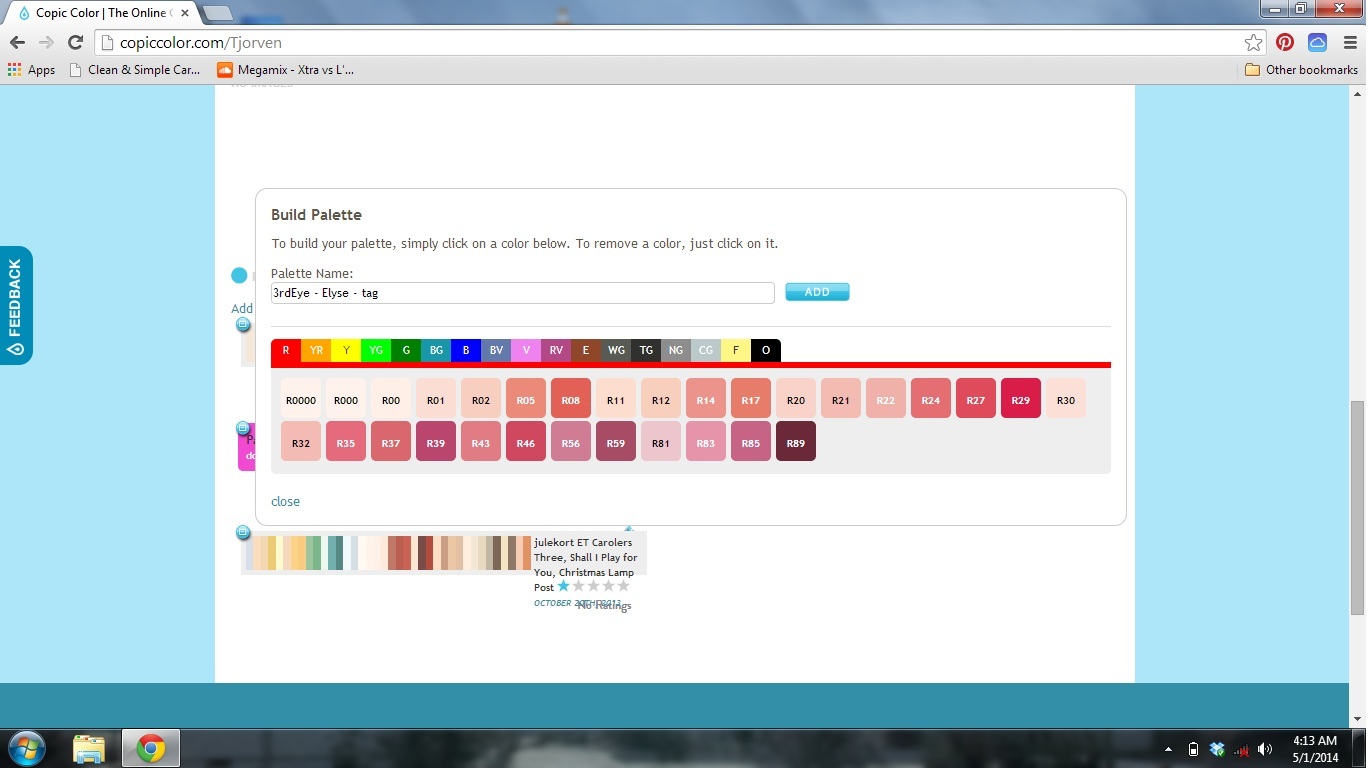Add the R29 color swatch to the palette
The width and height of the screenshot is (1368, 770).
coord(1020,399)
